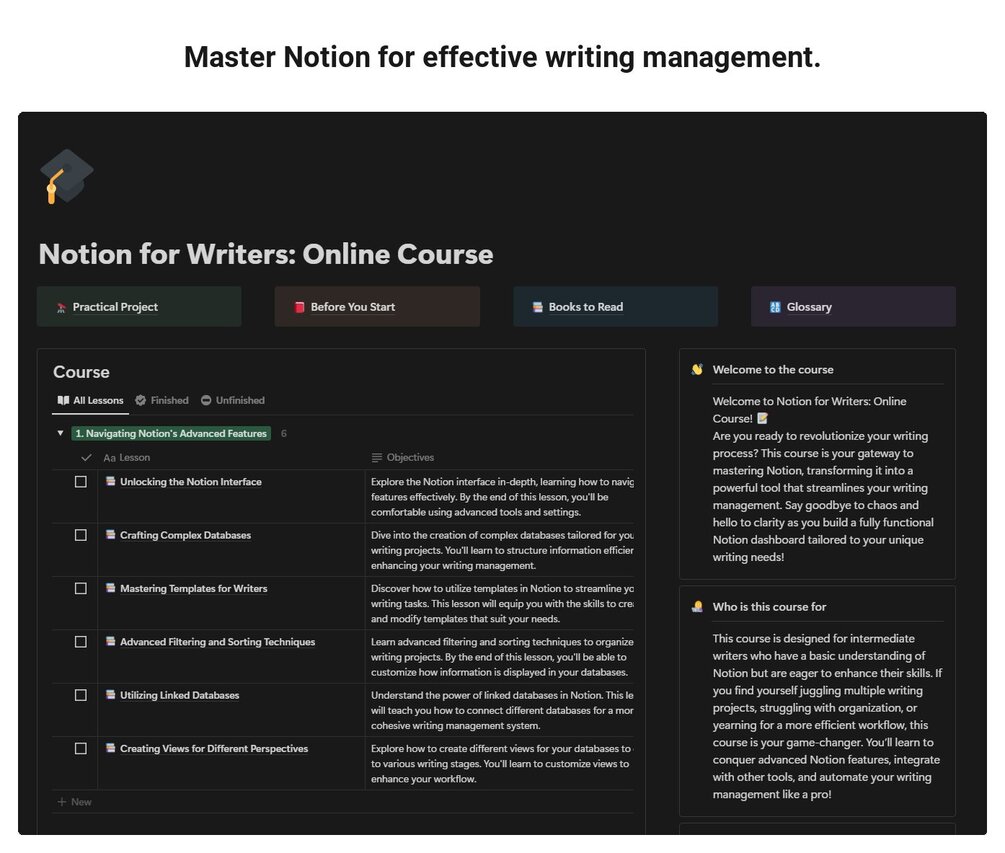Screen dimensions: 1005x853
Task: Open the Mastering Templates for Writers lesson
Action: point(194,588)
